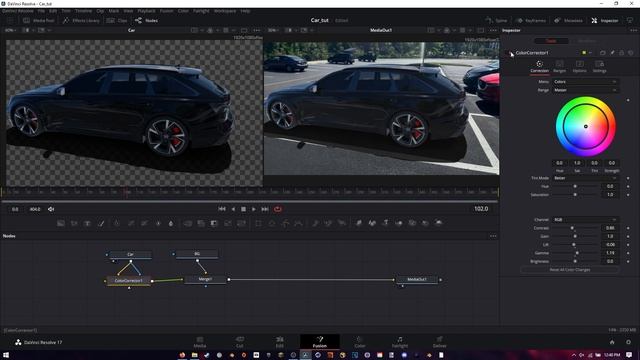Open the Metadata panel
This screenshot has width=640, height=360.
pyautogui.click(x=569, y=20)
